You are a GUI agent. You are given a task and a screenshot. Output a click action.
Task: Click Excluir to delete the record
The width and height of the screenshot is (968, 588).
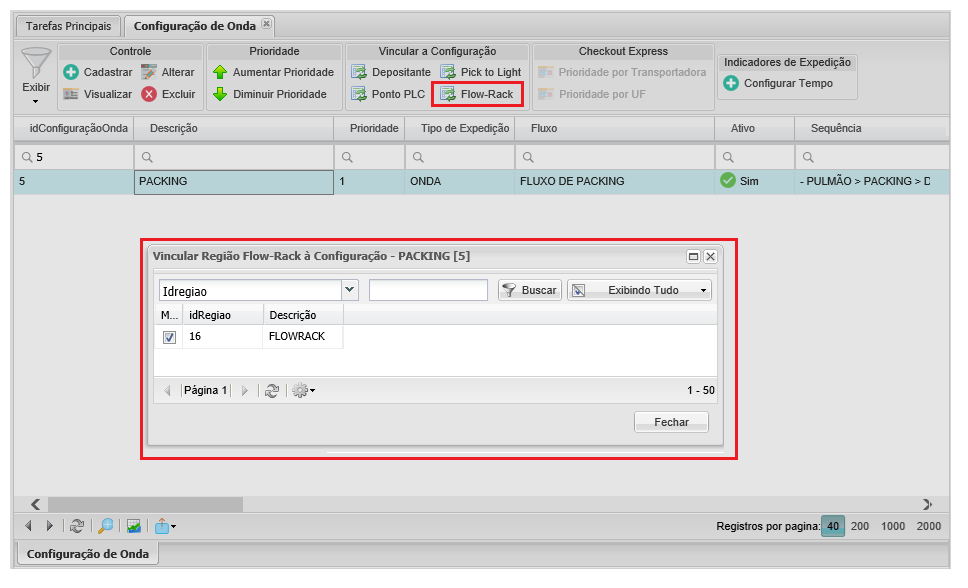pos(168,94)
